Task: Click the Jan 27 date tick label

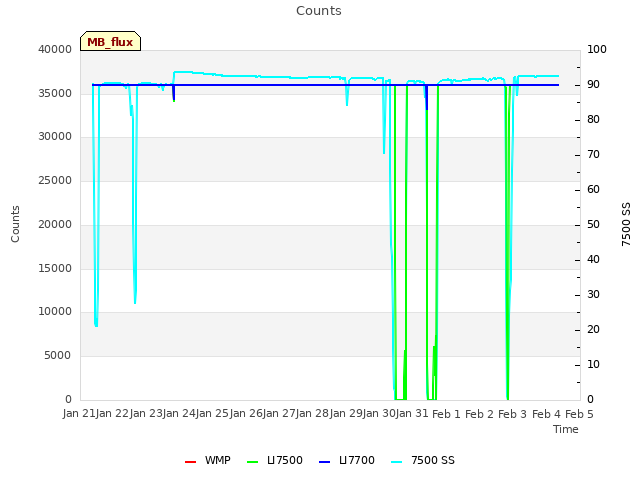Action: [279, 413]
